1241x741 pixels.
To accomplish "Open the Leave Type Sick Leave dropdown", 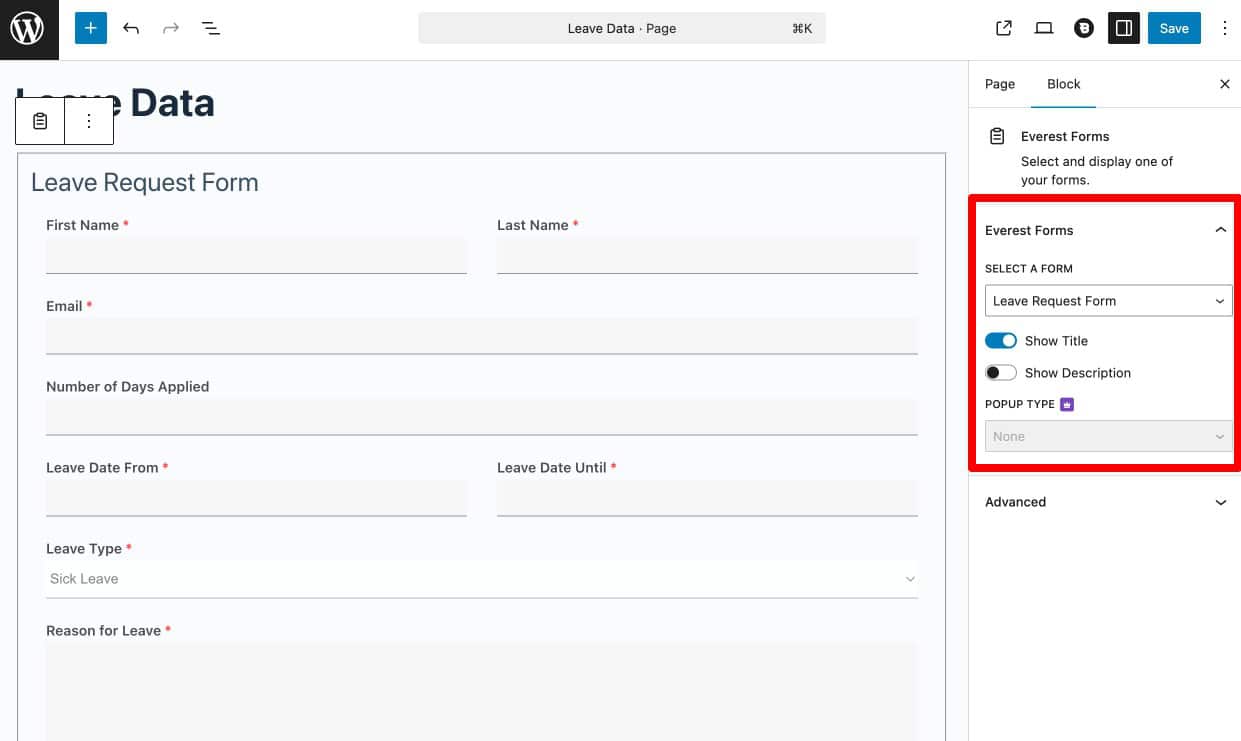I will click(x=482, y=579).
